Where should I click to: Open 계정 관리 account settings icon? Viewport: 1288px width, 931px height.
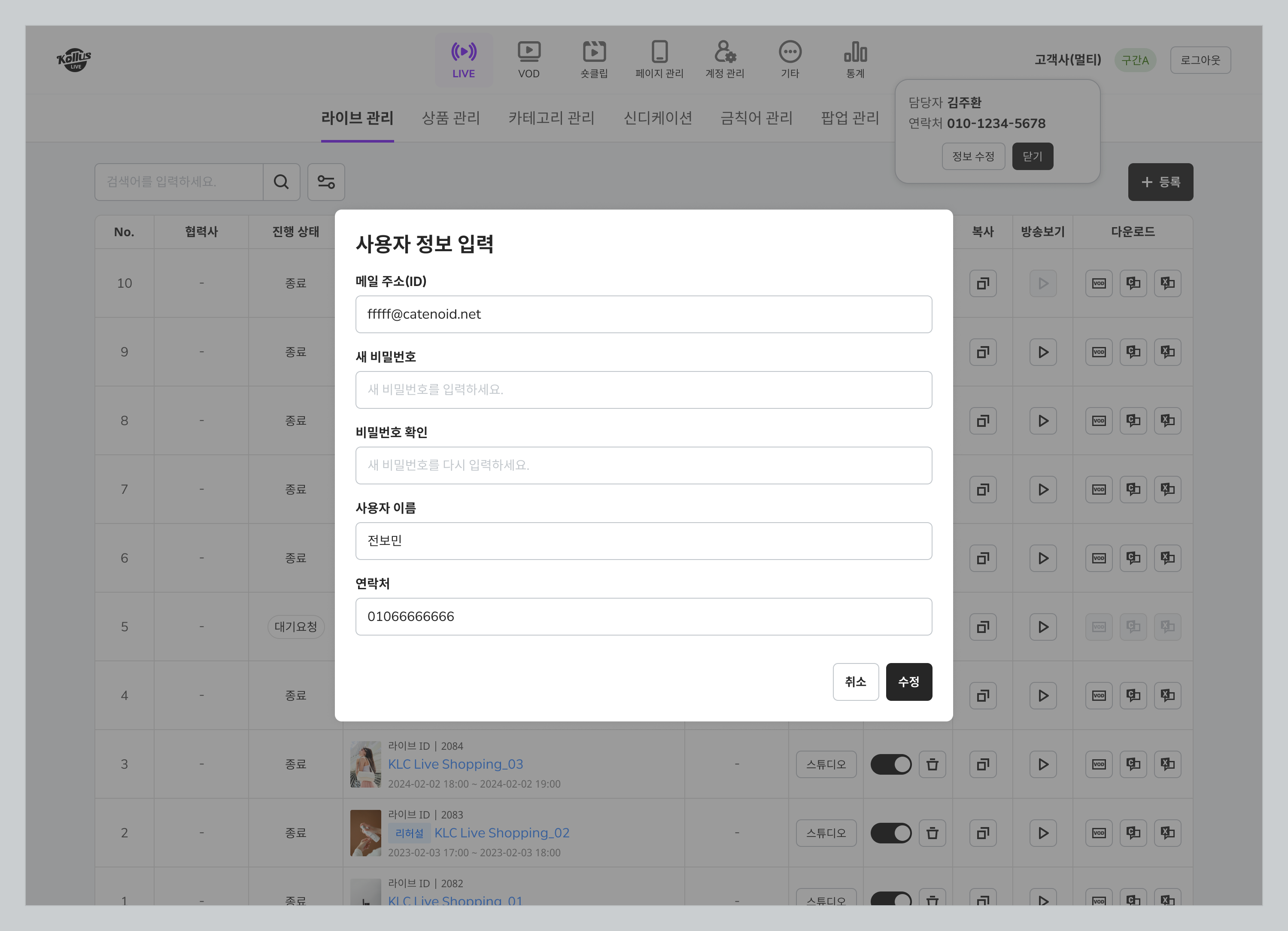(x=725, y=52)
